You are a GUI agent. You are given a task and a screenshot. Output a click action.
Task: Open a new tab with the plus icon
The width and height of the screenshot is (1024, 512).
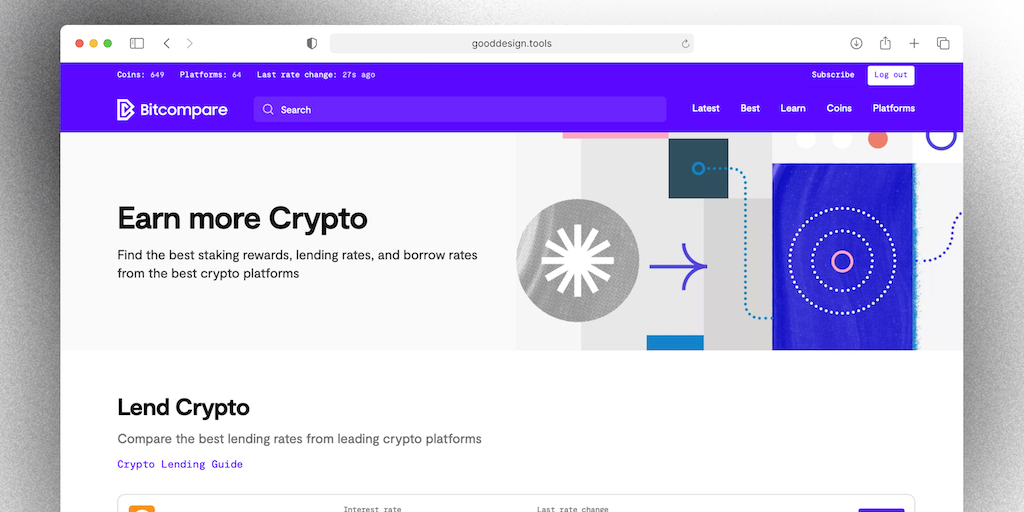914,43
